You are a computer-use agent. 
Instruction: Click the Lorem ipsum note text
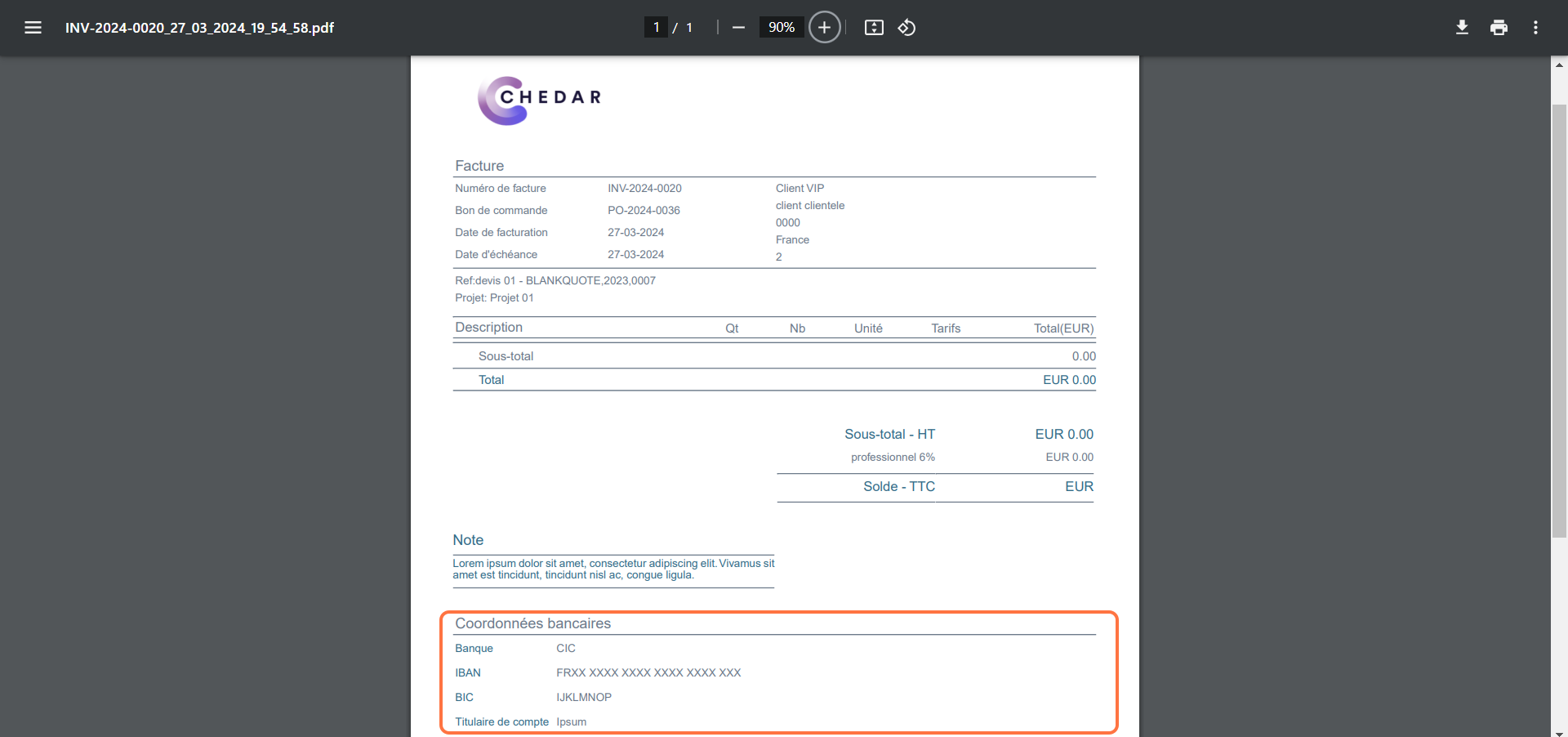tap(613, 569)
